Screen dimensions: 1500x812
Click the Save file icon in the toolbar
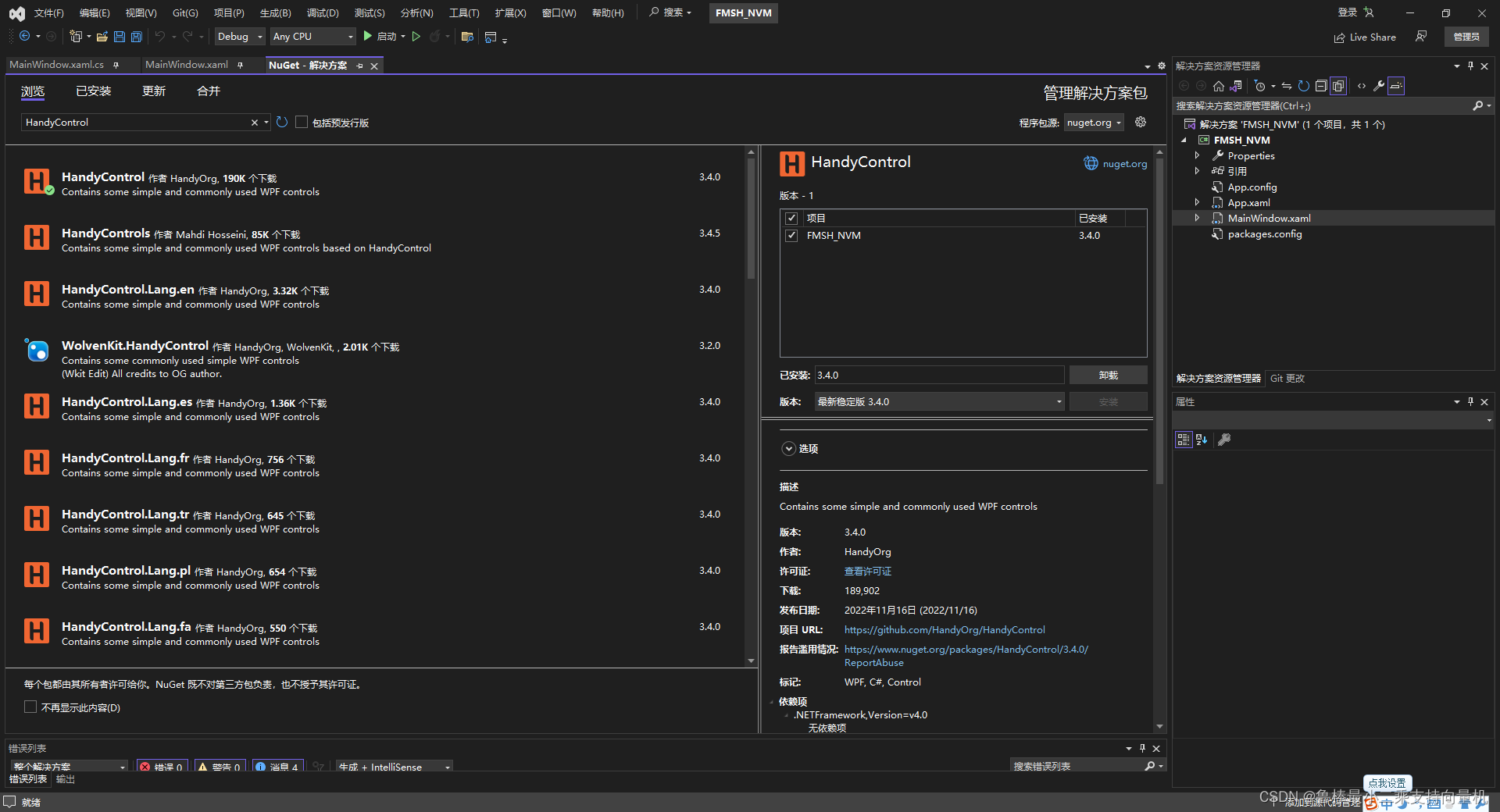coord(119,37)
